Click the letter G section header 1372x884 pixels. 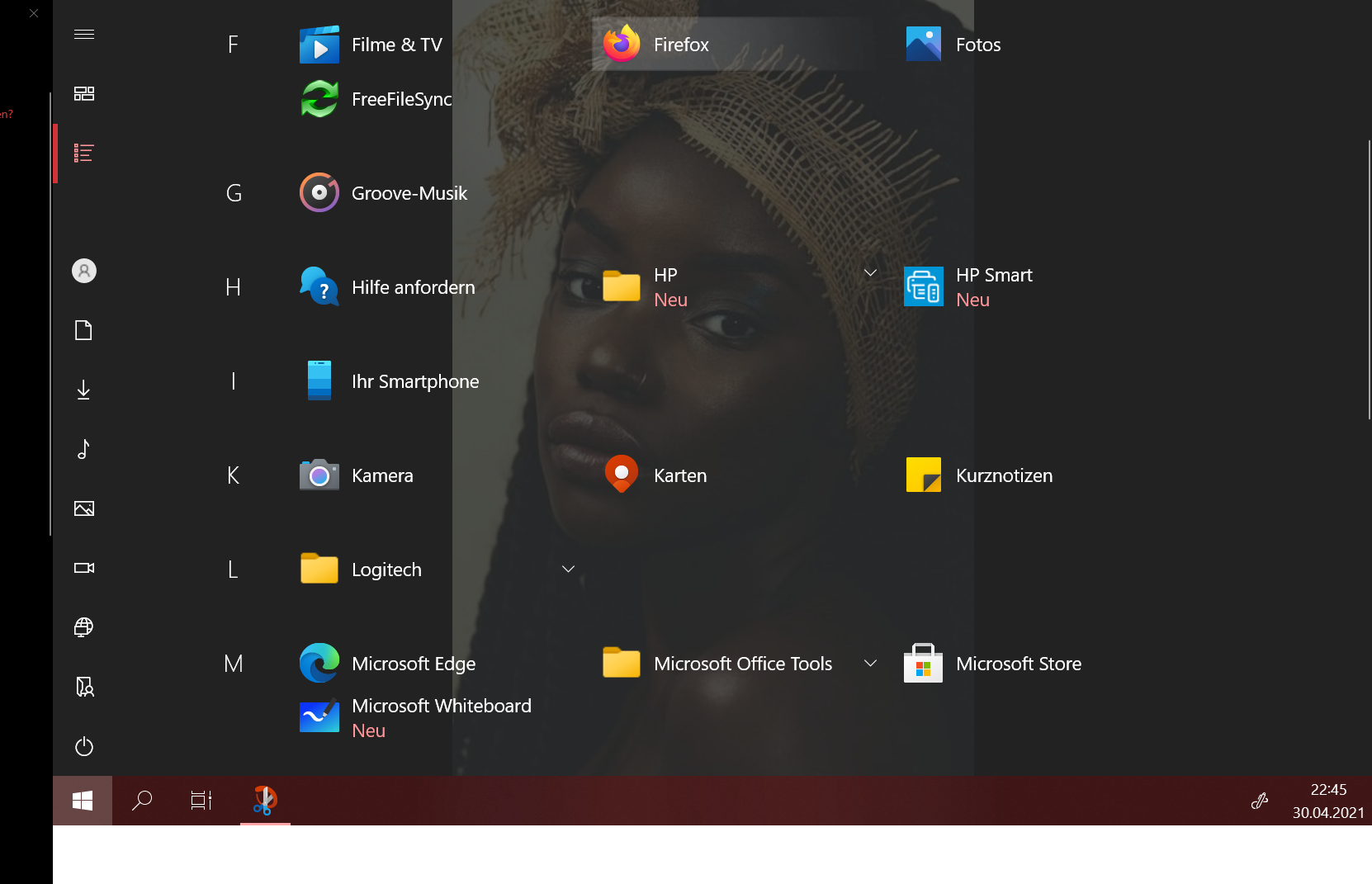[234, 193]
